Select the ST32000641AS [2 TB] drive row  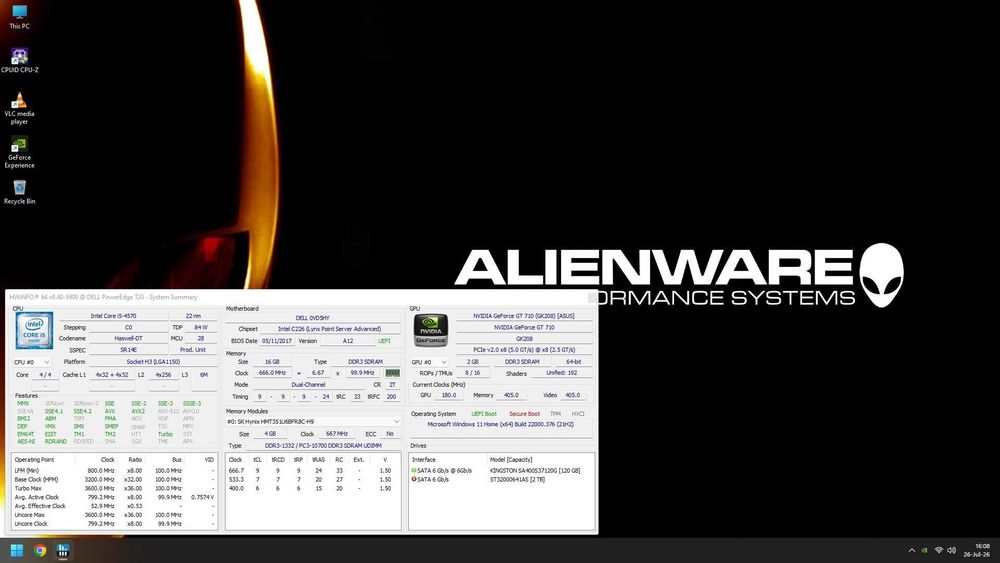pos(502,479)
